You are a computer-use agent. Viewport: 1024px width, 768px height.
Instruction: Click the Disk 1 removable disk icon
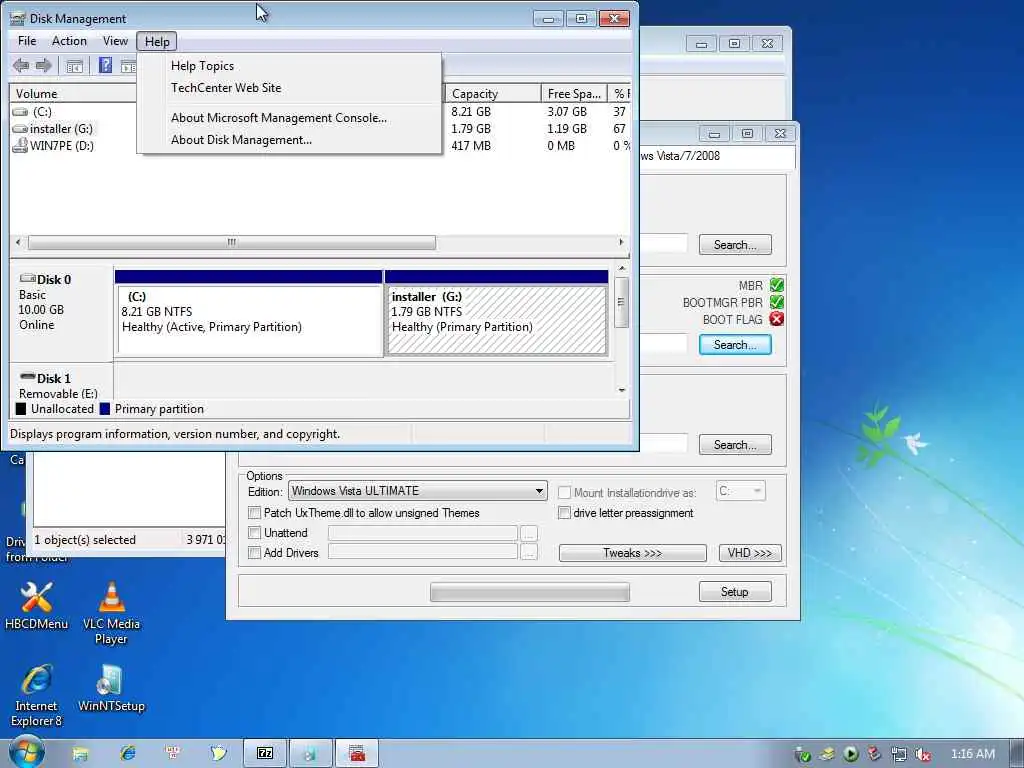[27, 377]
